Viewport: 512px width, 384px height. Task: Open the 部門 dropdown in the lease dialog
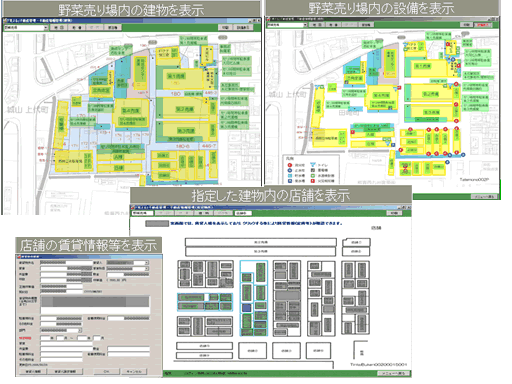(x=80, y=330)
